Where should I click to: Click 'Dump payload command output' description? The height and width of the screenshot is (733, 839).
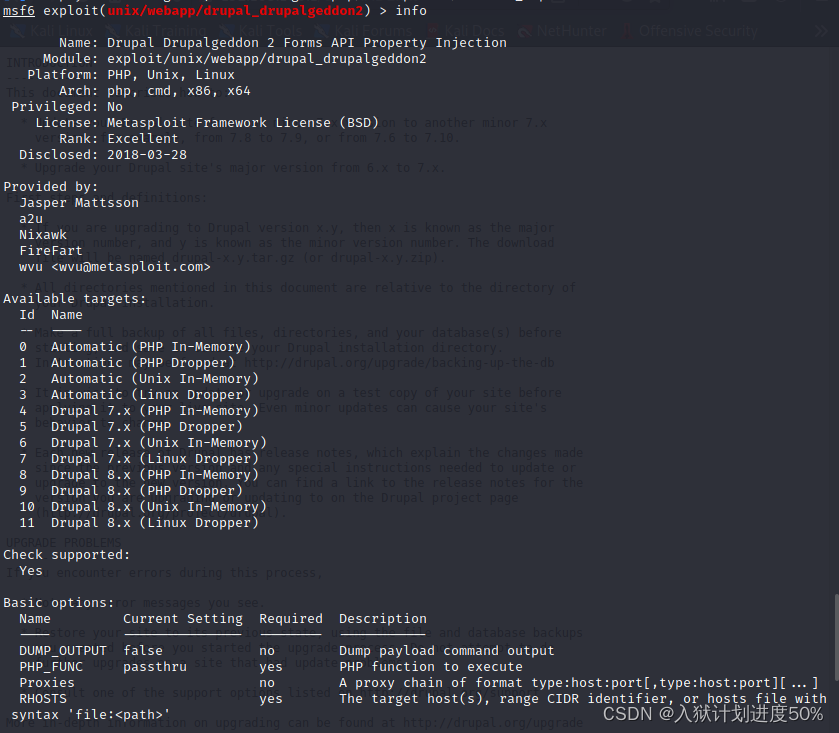pos(446,651)
